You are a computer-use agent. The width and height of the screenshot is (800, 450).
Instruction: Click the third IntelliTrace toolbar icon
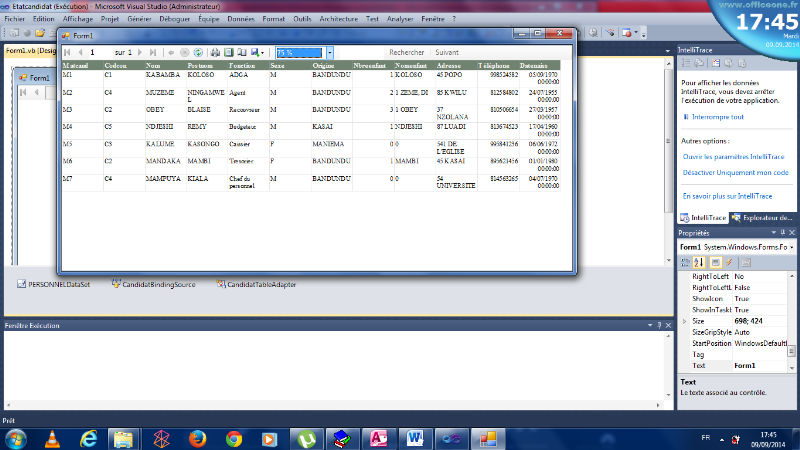[716, 63]
